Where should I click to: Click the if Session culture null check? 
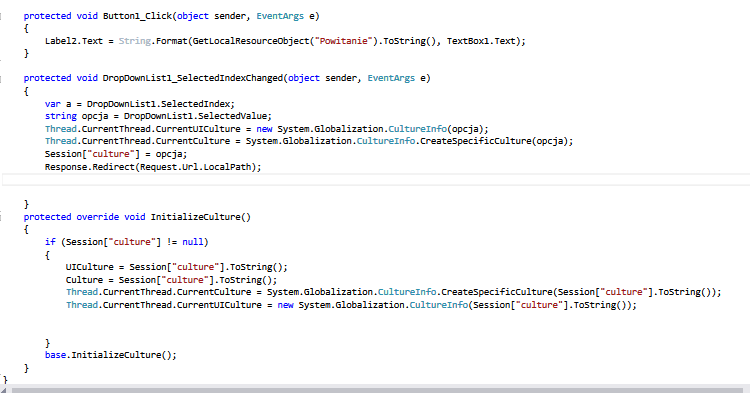pyautogui.click(x=127, y=242)
